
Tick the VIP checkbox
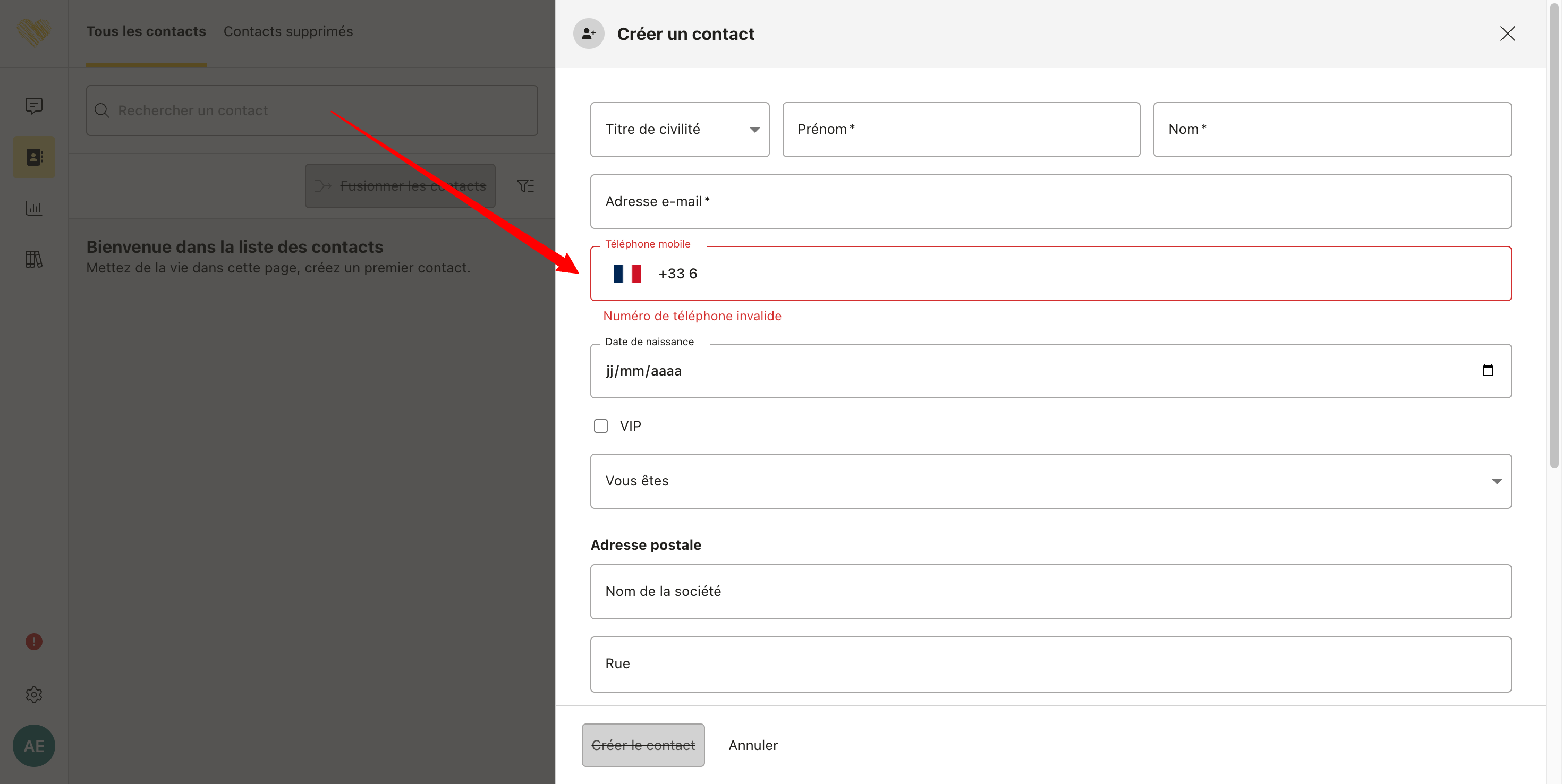(601, 426)
